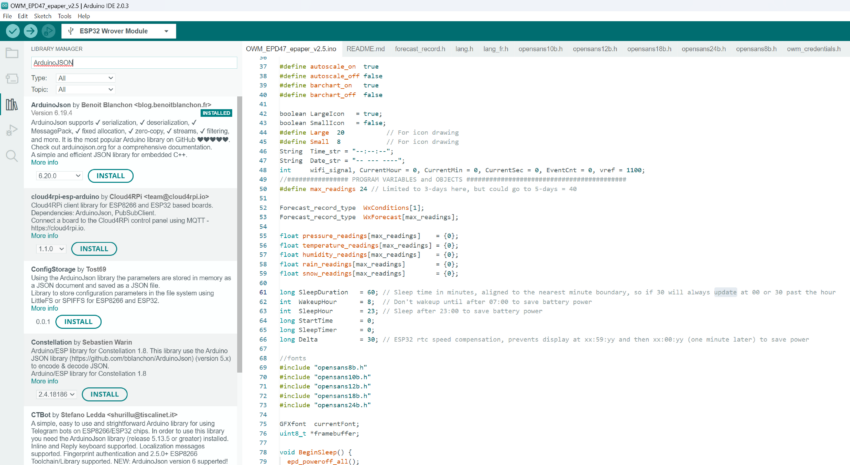Viewport: 850px width, 465px height.
Task: Open More info link for ArduinoJson
Action: coord(44,162)
